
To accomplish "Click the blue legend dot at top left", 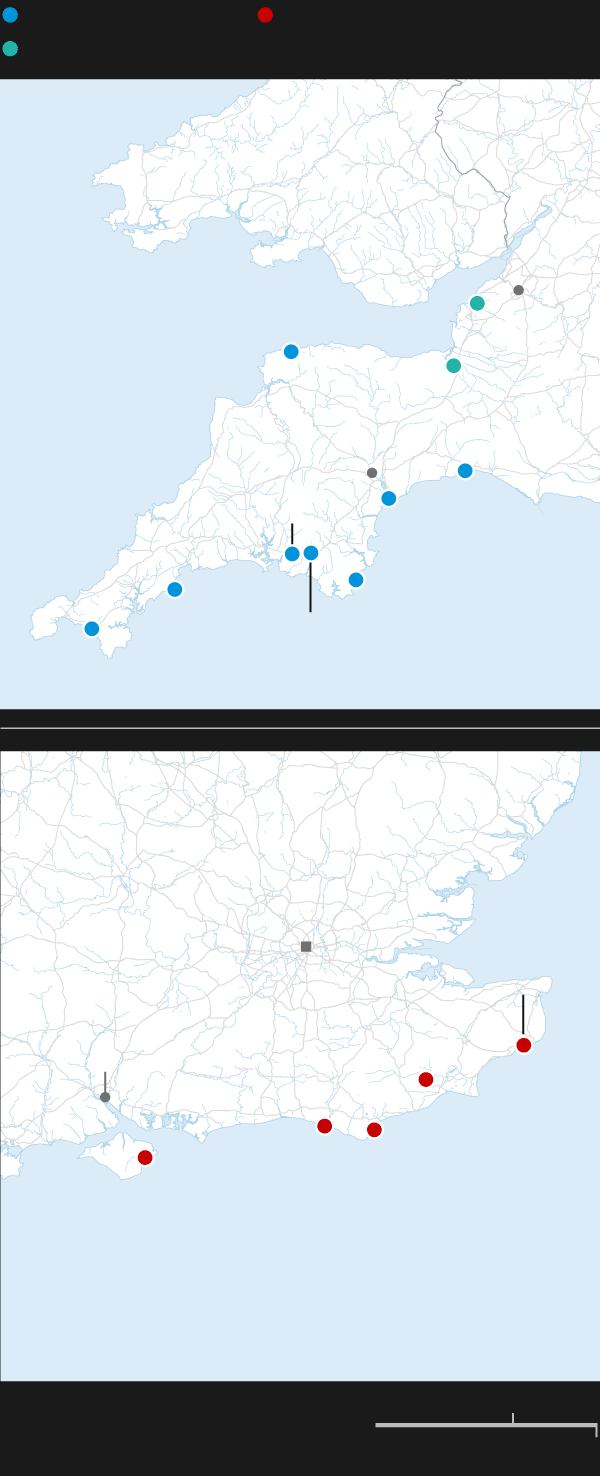I will tap(10, 15).
